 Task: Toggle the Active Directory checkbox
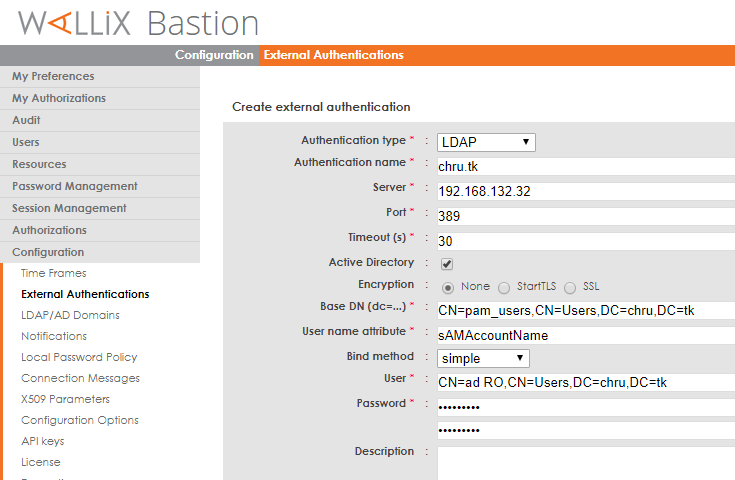(447, 264)
